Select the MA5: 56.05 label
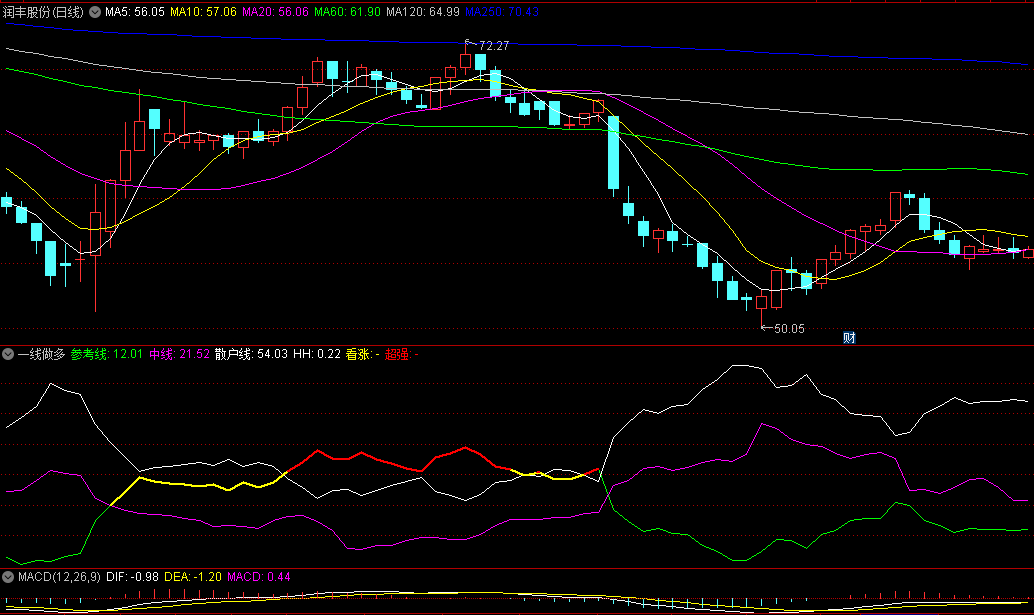Viewport: 1034px width, 615px height. point(135,12)
